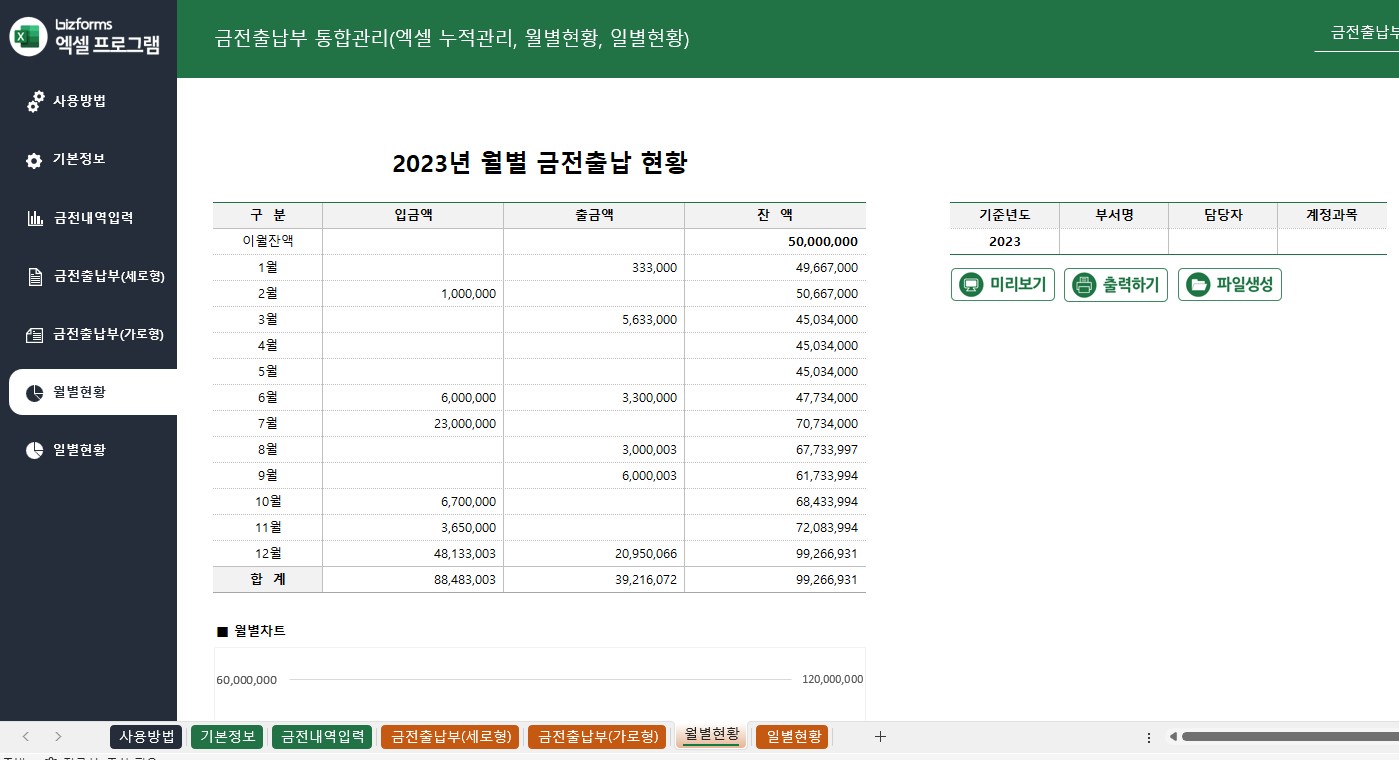Click the document icon beside 금전출납부(세로형)
Screen dimensions: 1399x760
click(34, 277)
